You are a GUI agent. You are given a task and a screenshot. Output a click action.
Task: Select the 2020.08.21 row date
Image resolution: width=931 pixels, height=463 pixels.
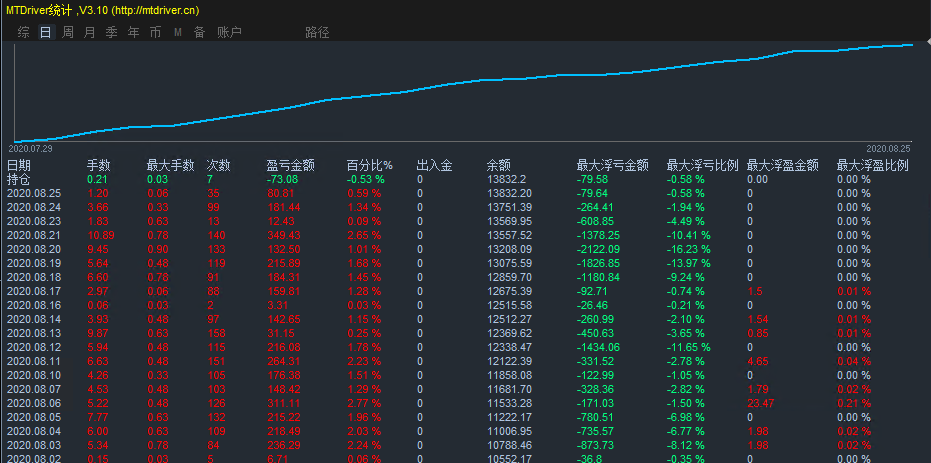tap(34, 235)
